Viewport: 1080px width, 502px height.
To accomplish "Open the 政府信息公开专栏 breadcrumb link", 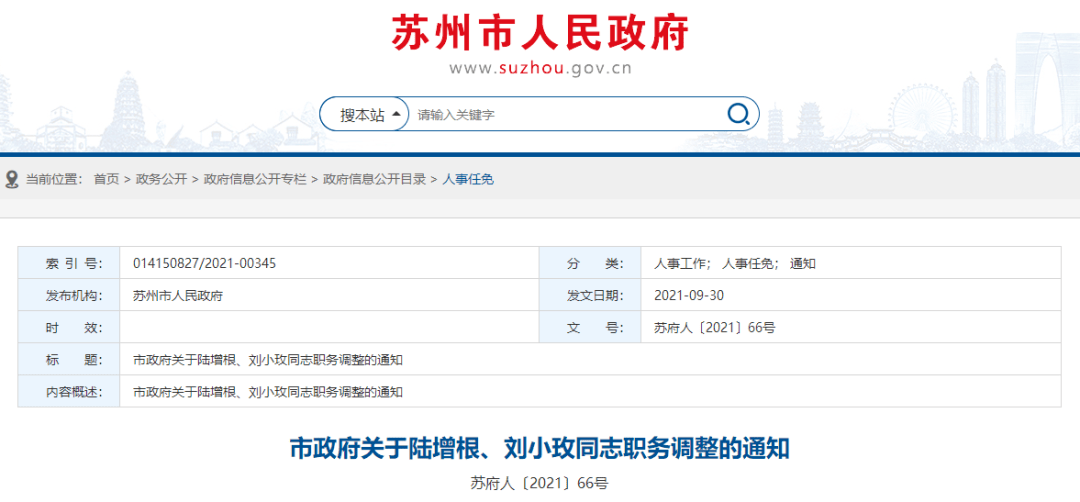I will tap(255, 180).
